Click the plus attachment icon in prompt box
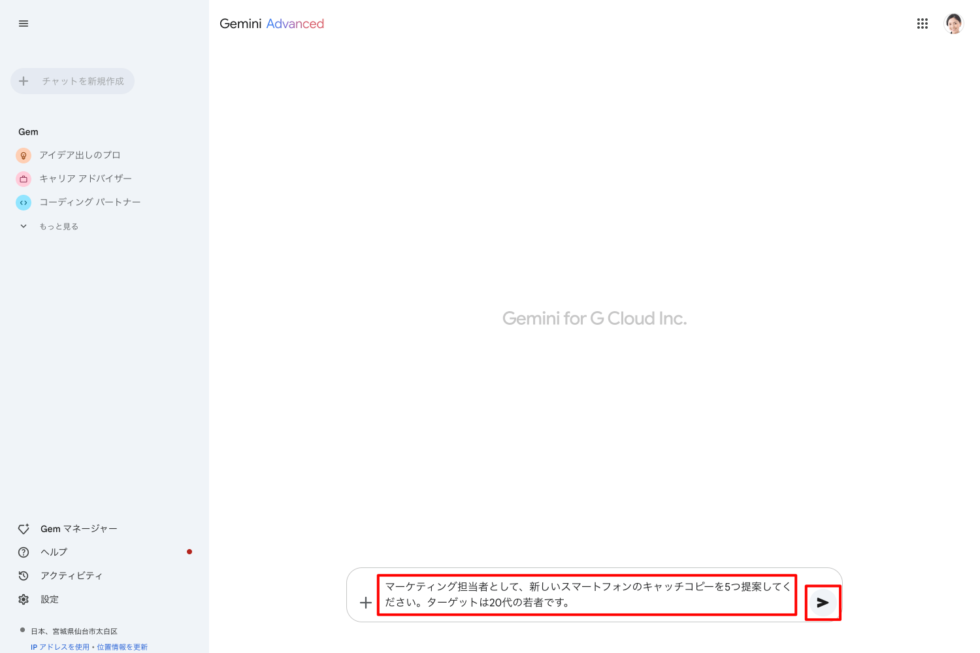The image size is (980, 653). pos(365,603)
